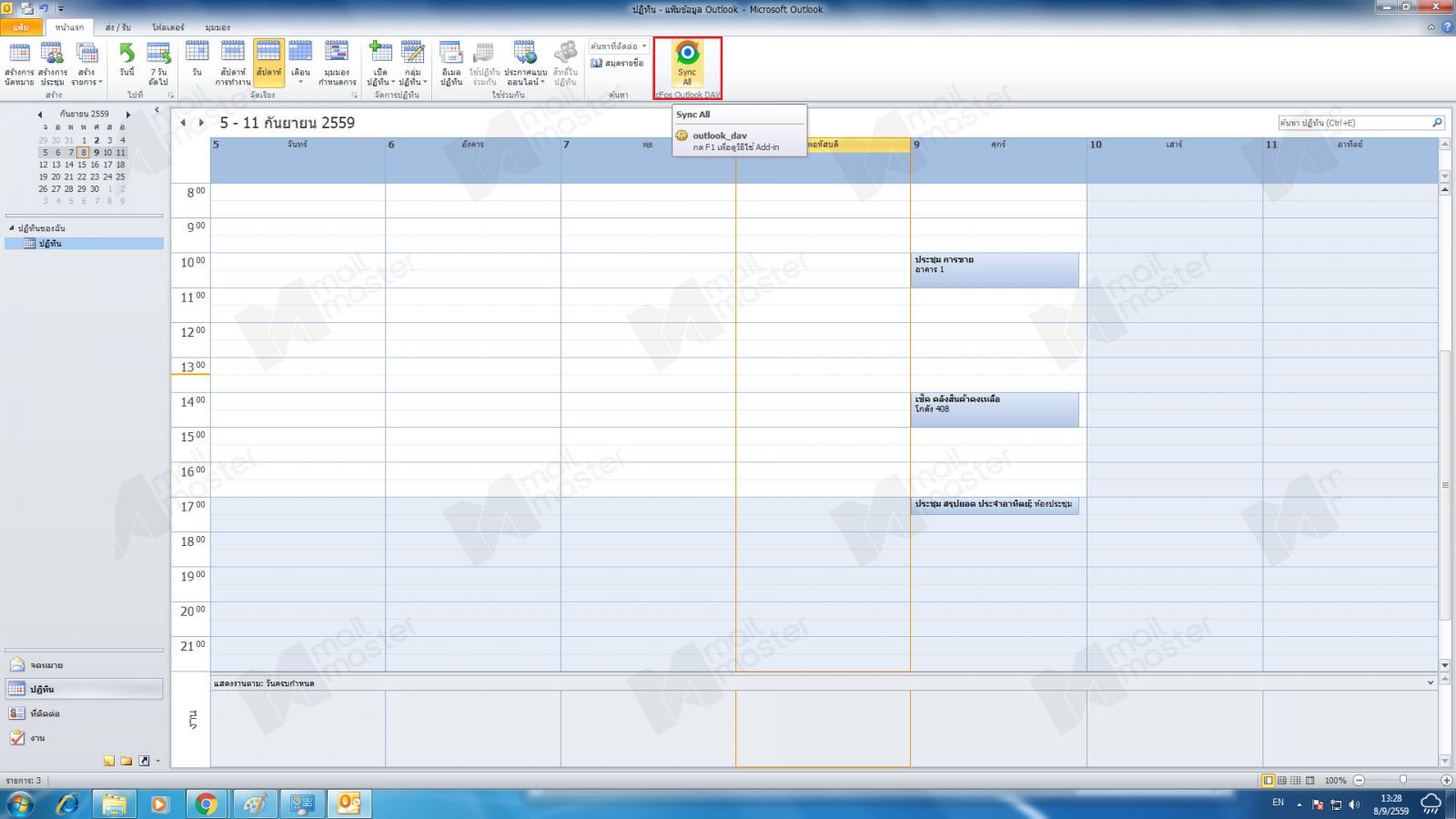Viewport: 1456px width, 819px height.
Task: Open the new items (สร้างรายการ) menu
Action: (x=86, y=64)
